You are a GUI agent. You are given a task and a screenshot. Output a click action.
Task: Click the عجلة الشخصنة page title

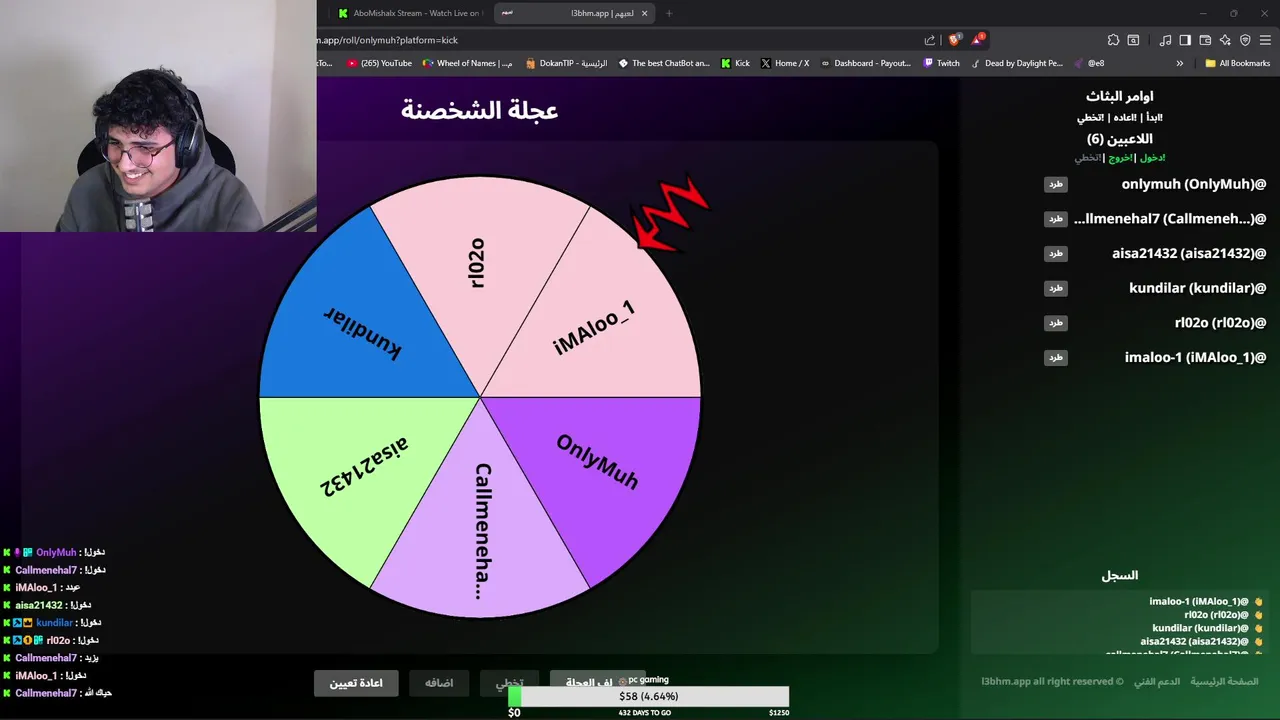coord(479,110)
